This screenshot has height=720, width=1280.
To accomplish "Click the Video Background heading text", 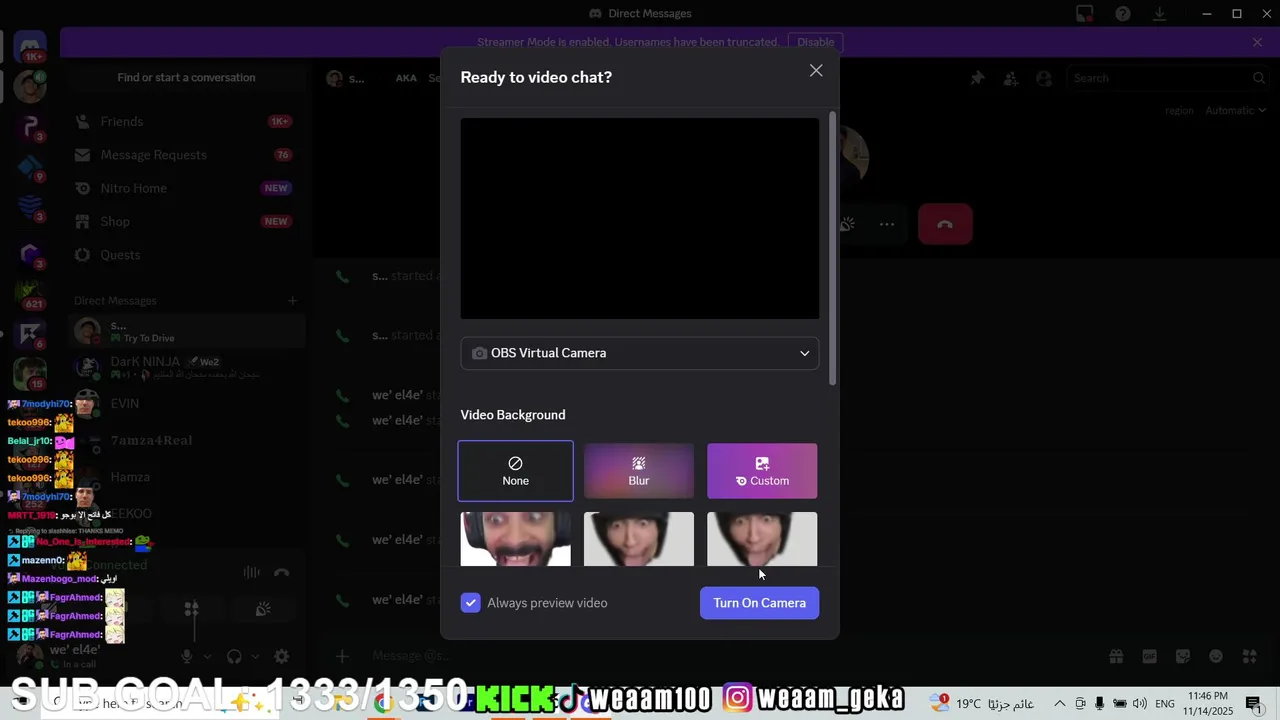I will coord(513,415).
